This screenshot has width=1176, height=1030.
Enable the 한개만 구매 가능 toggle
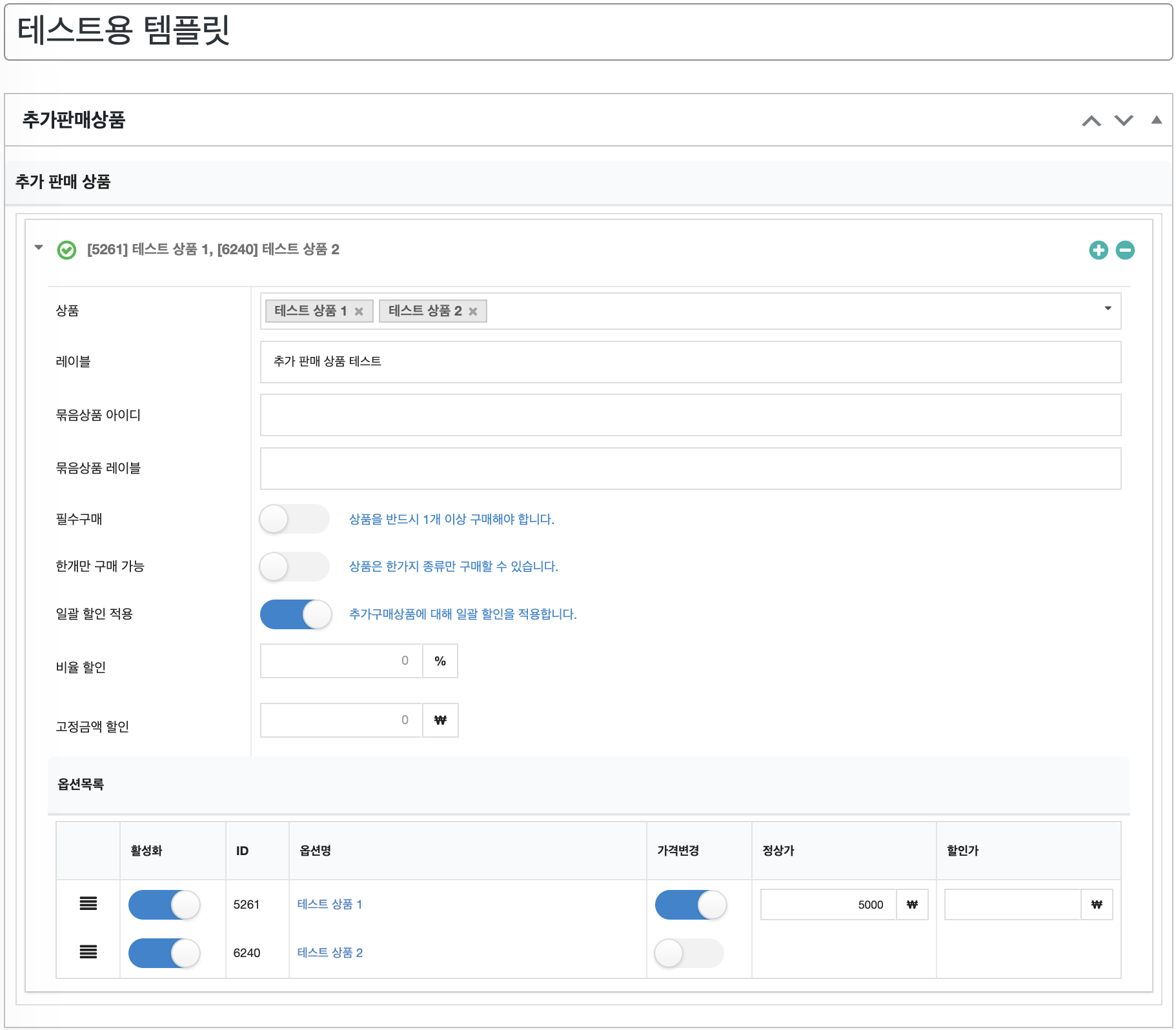(294, 567)
